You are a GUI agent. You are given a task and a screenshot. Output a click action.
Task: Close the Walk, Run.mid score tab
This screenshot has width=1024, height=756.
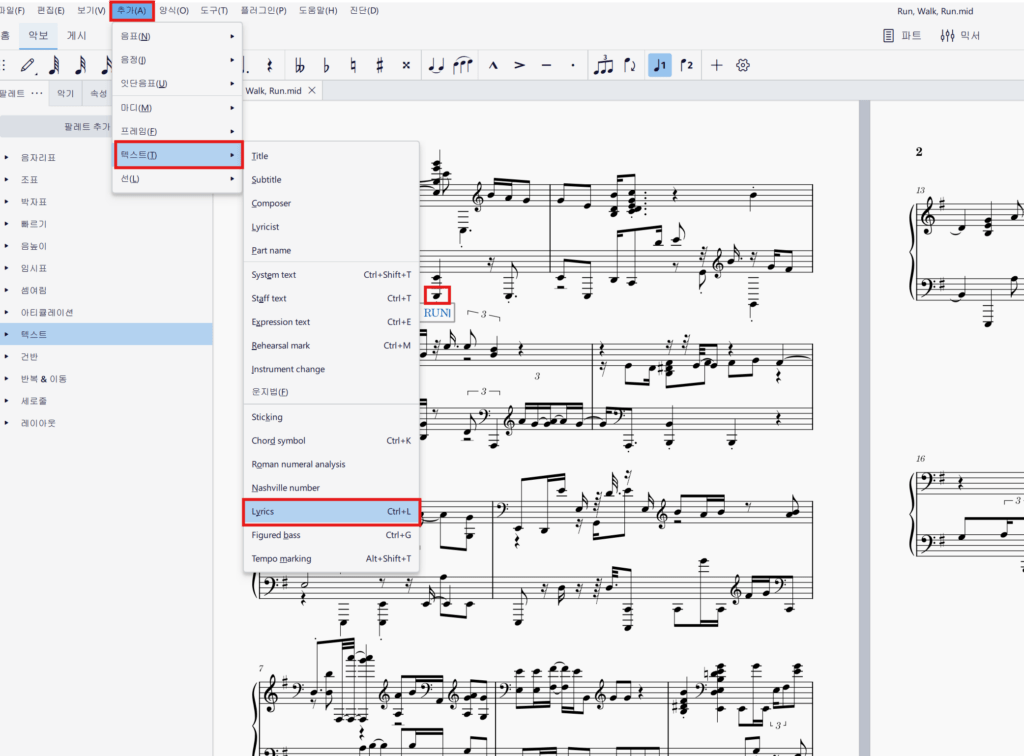tap(312, 91)
